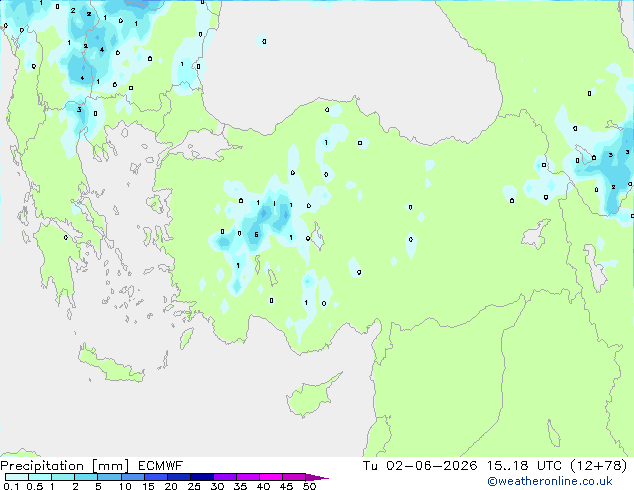The image size is (634, 490).
Task: Select the legend swatch between 5 and 10
Action: pyautogui.click(x=109, y=477)
